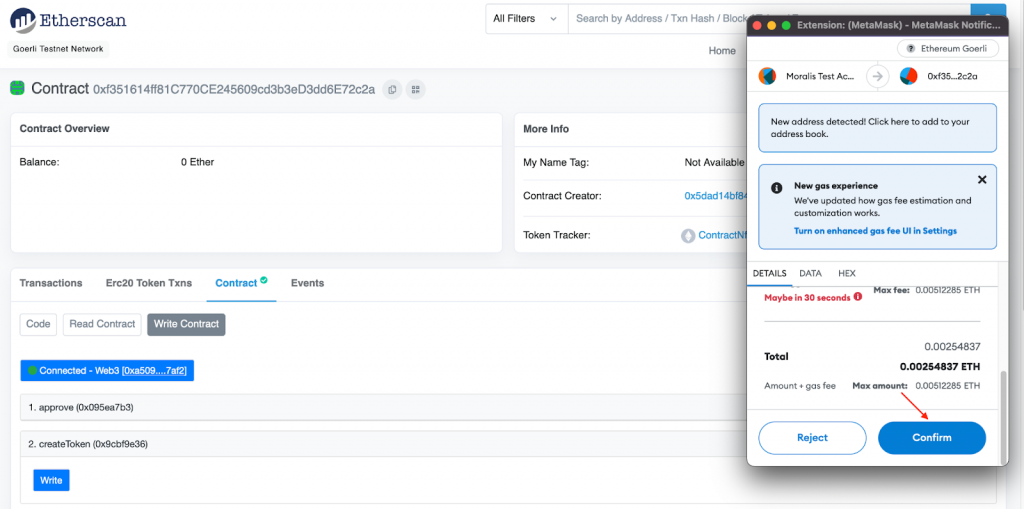Image resolution: width=1024 pixels, height=509 pixels.
Task: Click the 0 Ether balance value
Action: (x=197, y=162)
